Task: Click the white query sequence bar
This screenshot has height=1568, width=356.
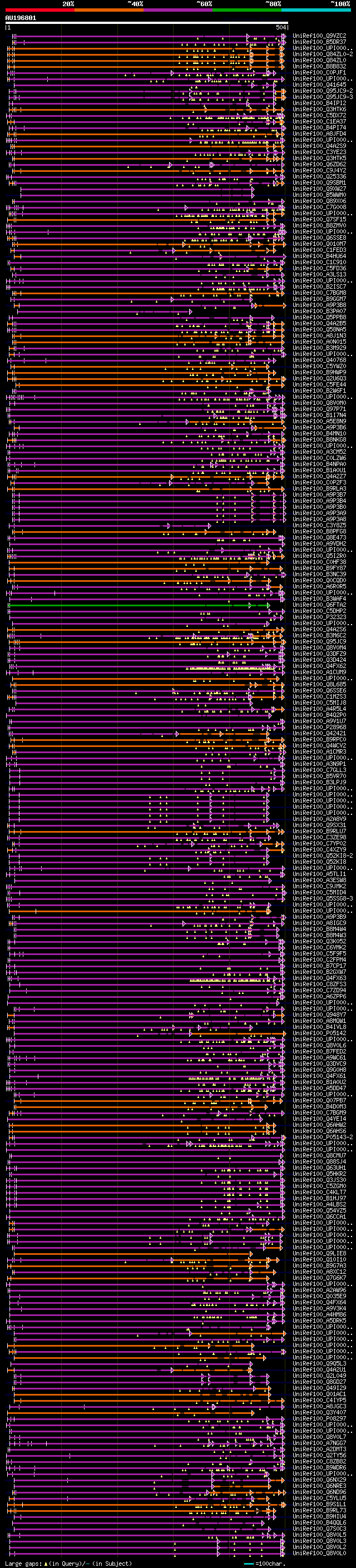Action: pos(147,23)
